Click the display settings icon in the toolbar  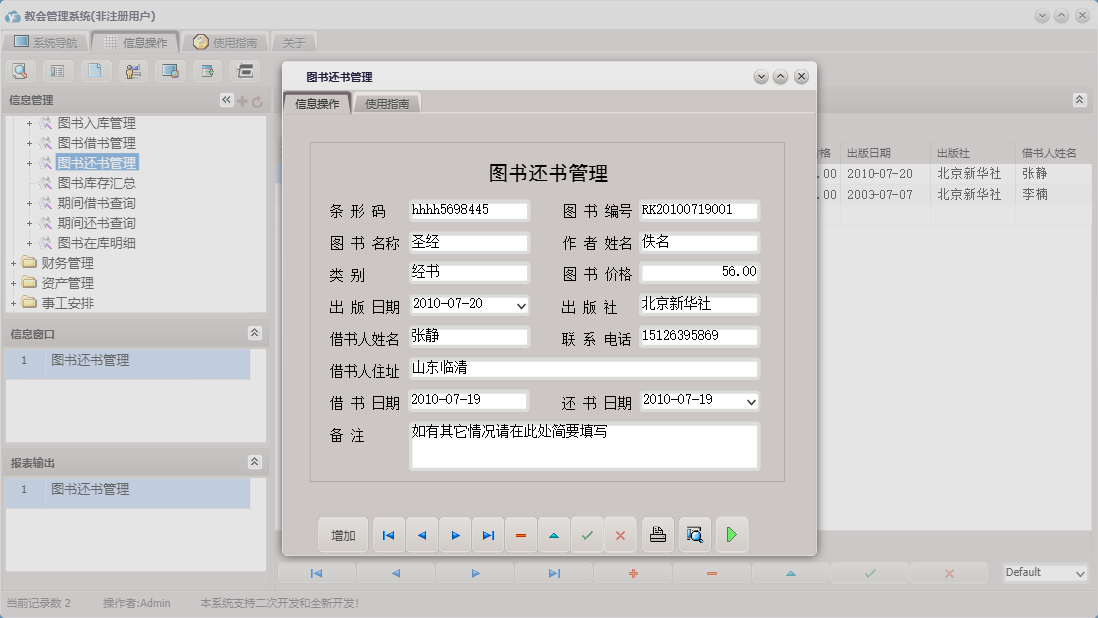click(x=168, y=70)
